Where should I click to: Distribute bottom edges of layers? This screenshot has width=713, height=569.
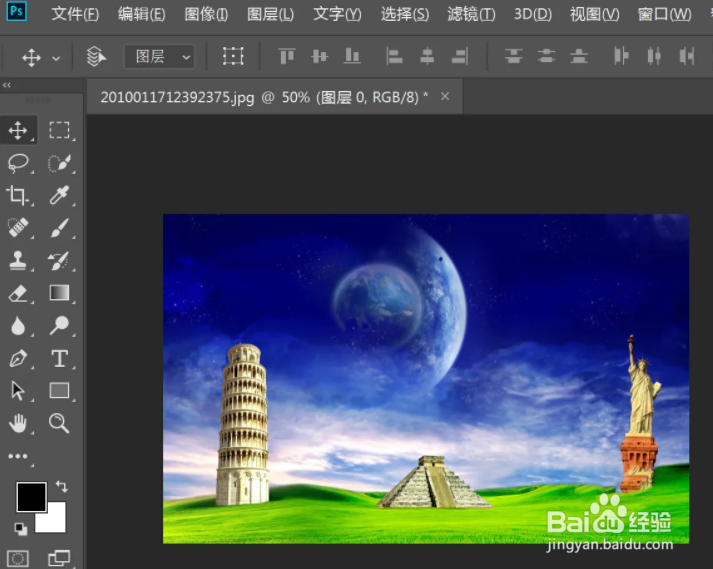579,56
